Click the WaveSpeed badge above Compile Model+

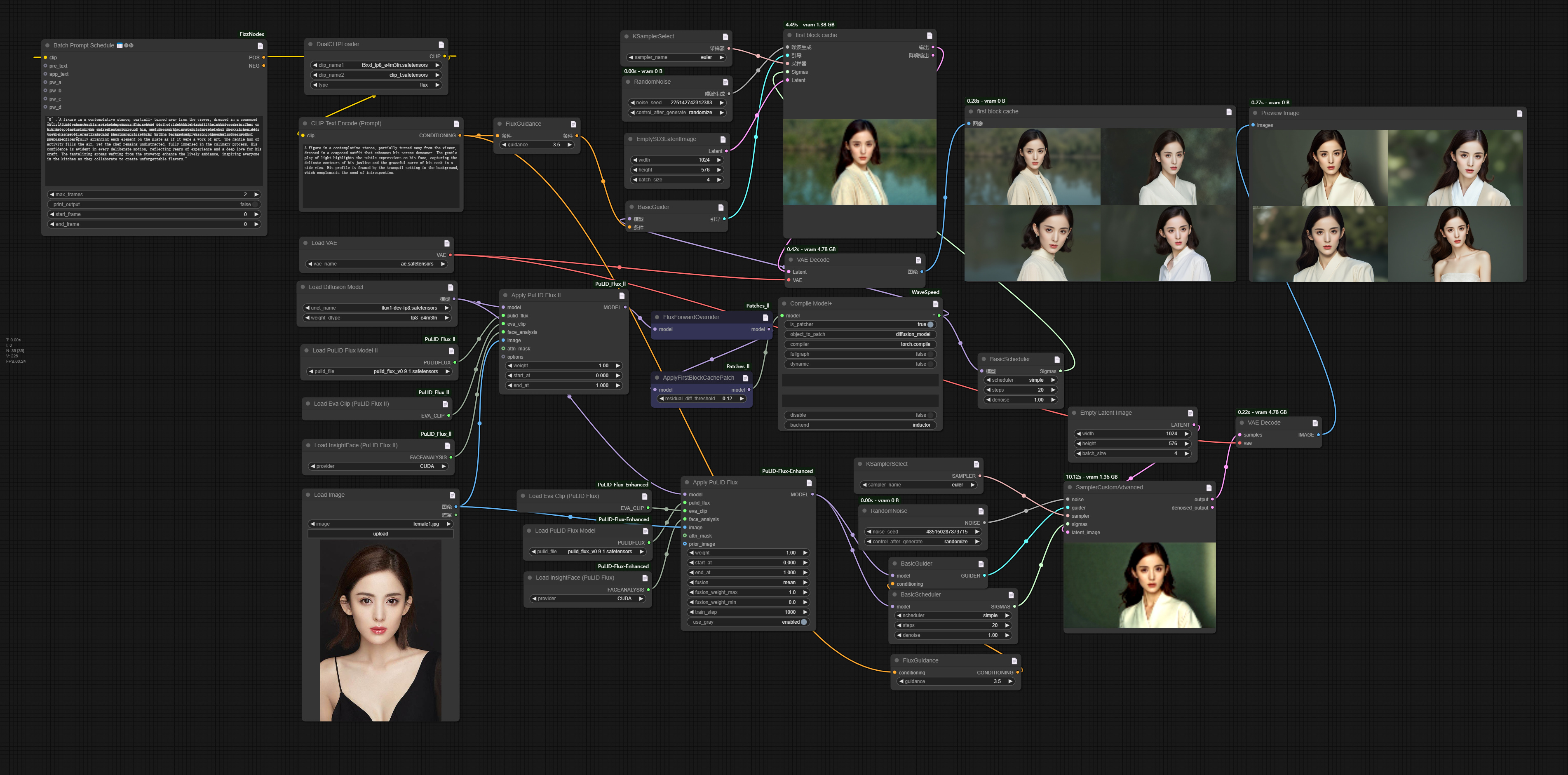(x=925, y=292)
